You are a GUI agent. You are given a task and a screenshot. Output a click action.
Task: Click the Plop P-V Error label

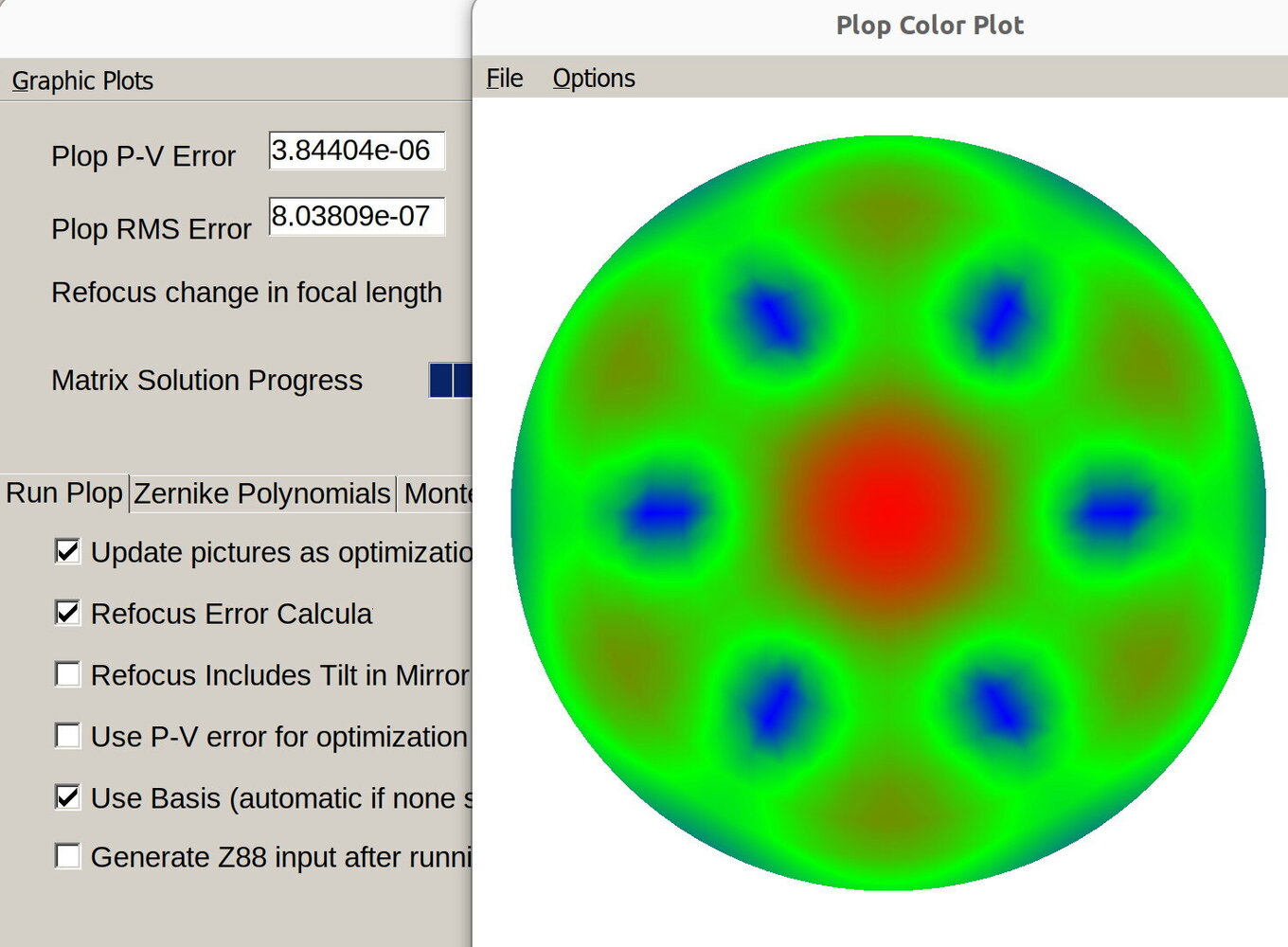point(143,156)
